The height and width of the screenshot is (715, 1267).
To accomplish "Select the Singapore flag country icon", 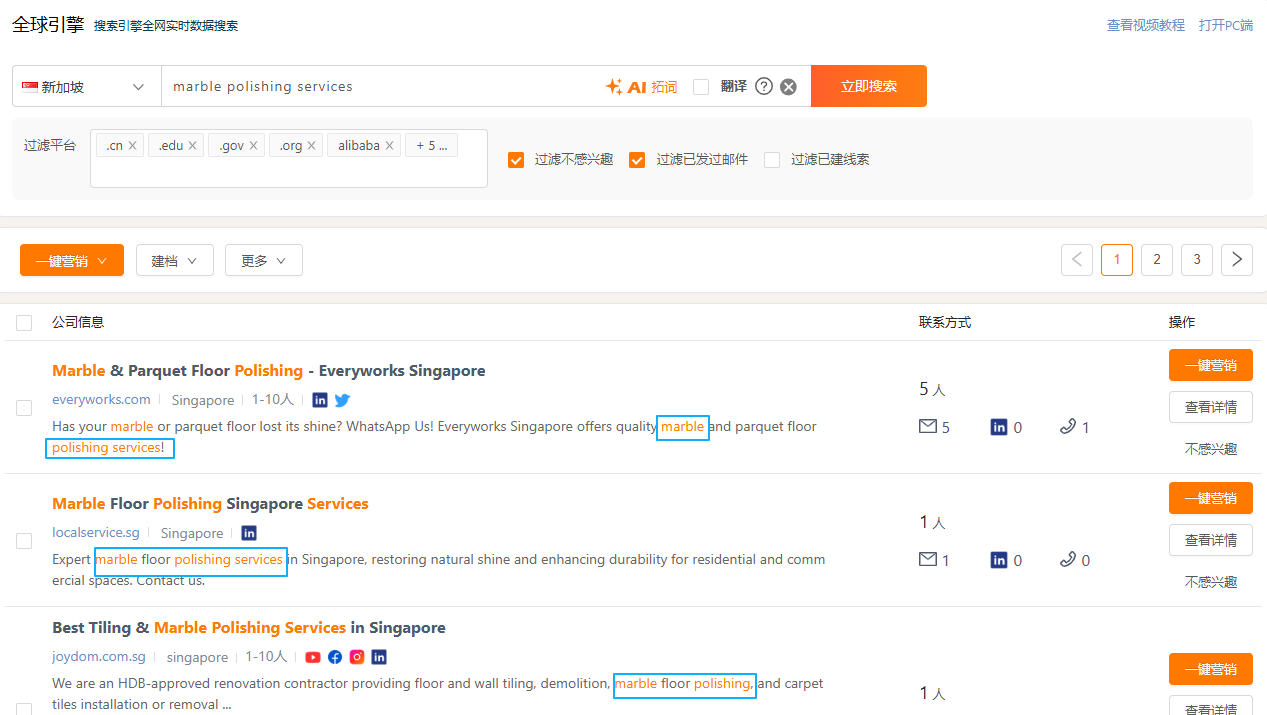I will pos(29,87).
